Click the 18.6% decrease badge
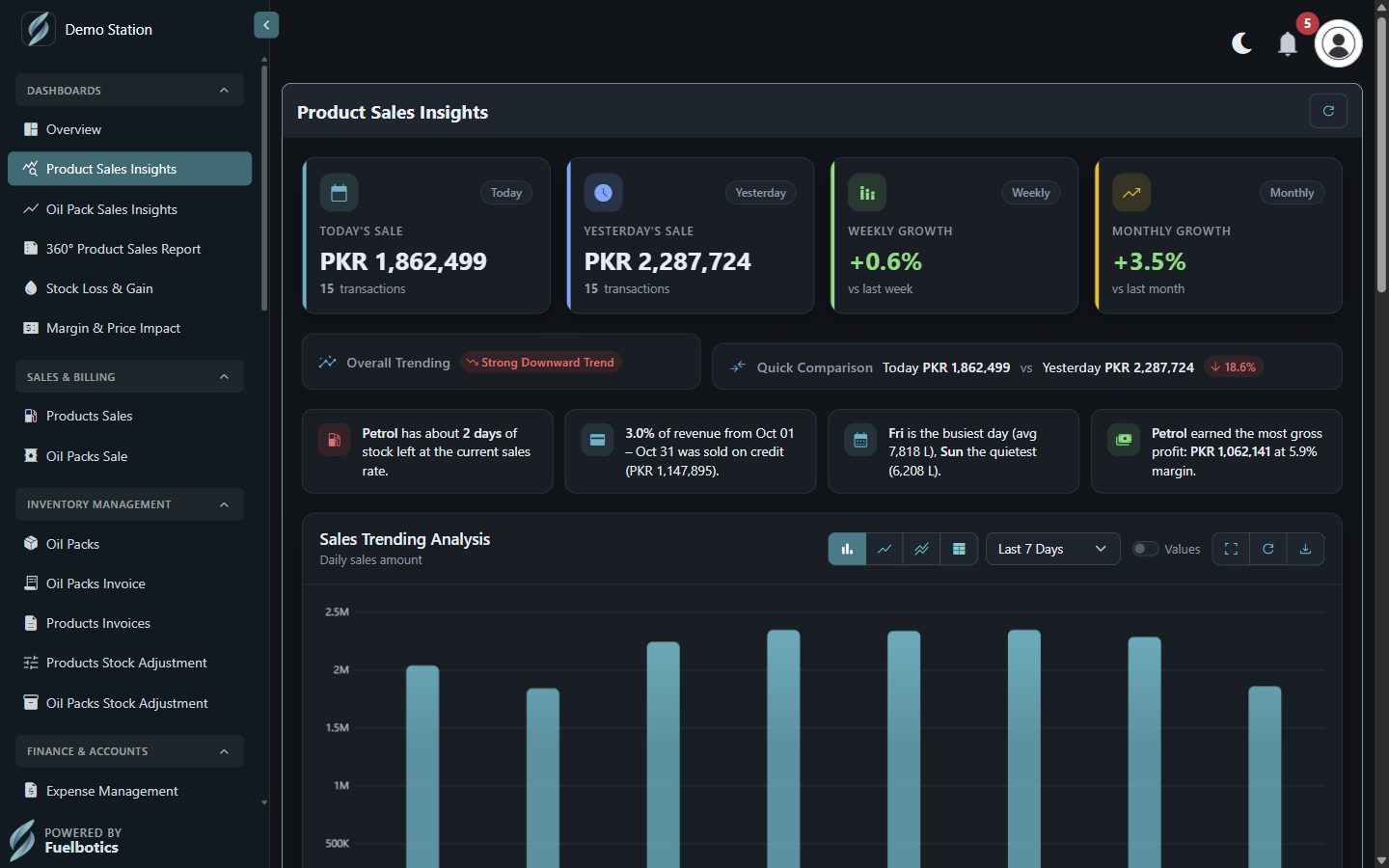The height and width of the screenshot is (868, 1389). click(x=1234, y=367)
